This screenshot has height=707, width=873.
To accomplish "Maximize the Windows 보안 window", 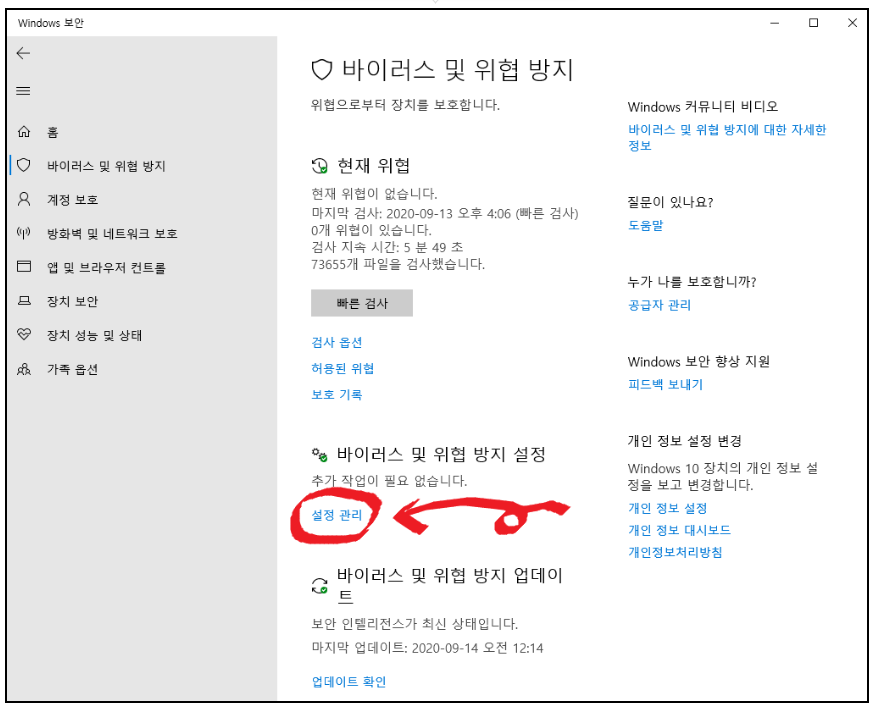I will click(813, 23).
